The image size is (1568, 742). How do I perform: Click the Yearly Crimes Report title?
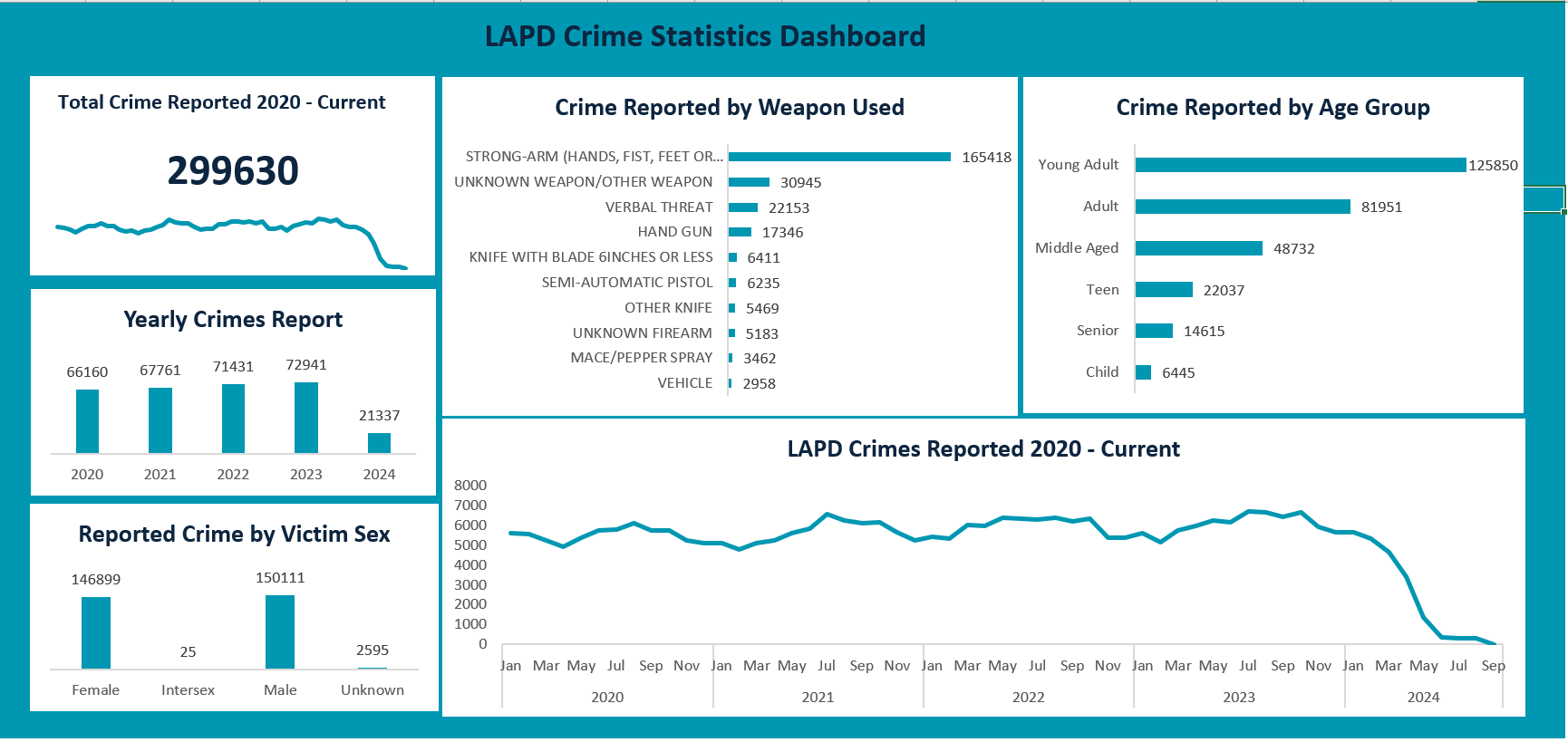tap(233, 320)
